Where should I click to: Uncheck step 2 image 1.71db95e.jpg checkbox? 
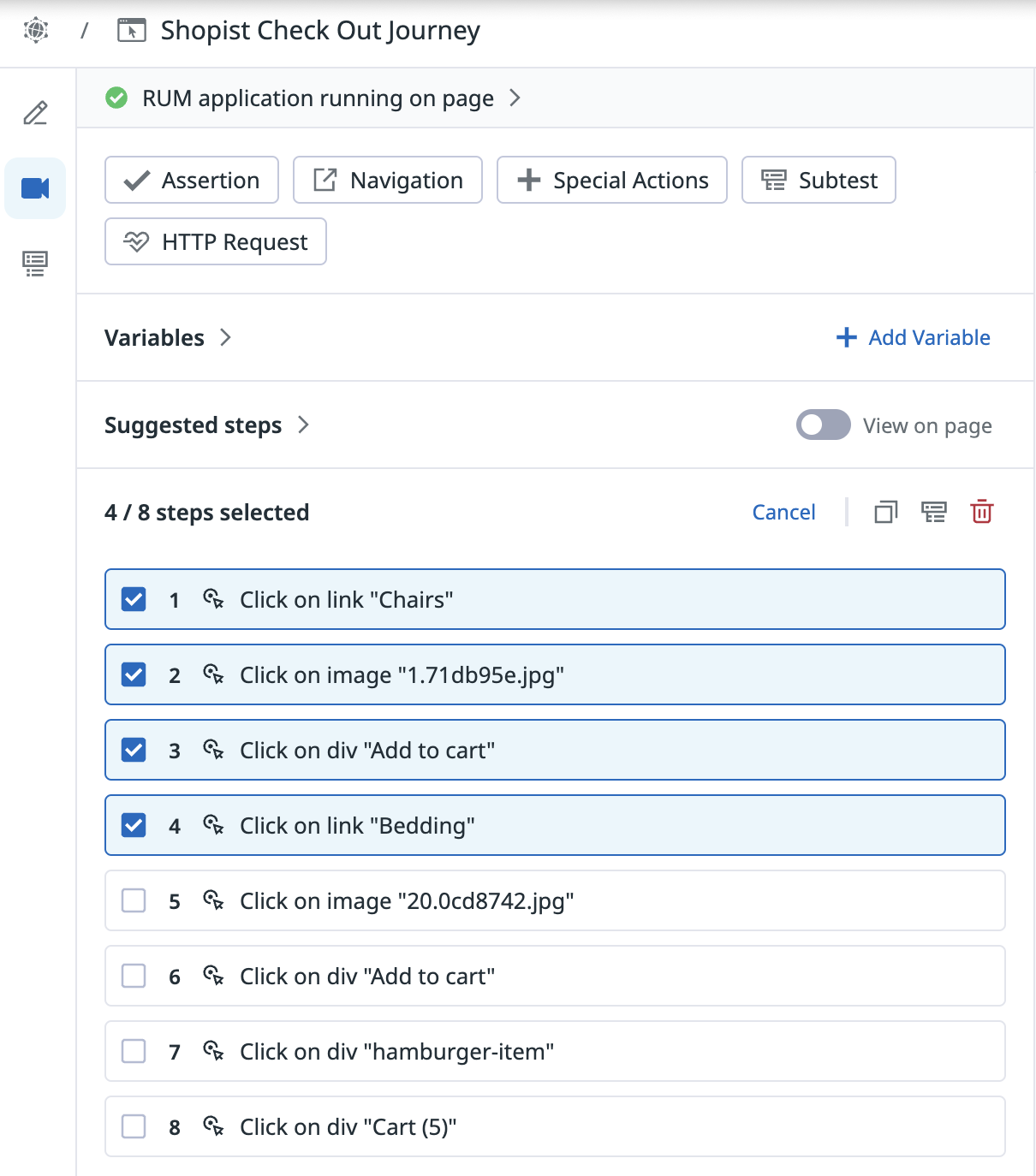point(134,674)
